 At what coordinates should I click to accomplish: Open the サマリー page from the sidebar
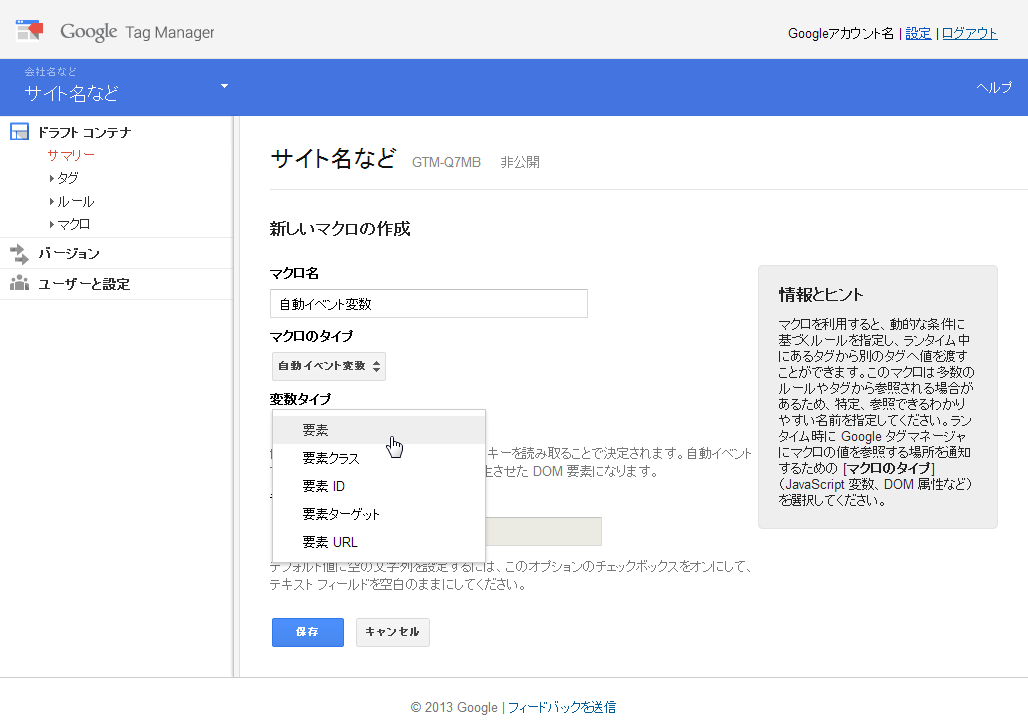[x=70, y=154]
